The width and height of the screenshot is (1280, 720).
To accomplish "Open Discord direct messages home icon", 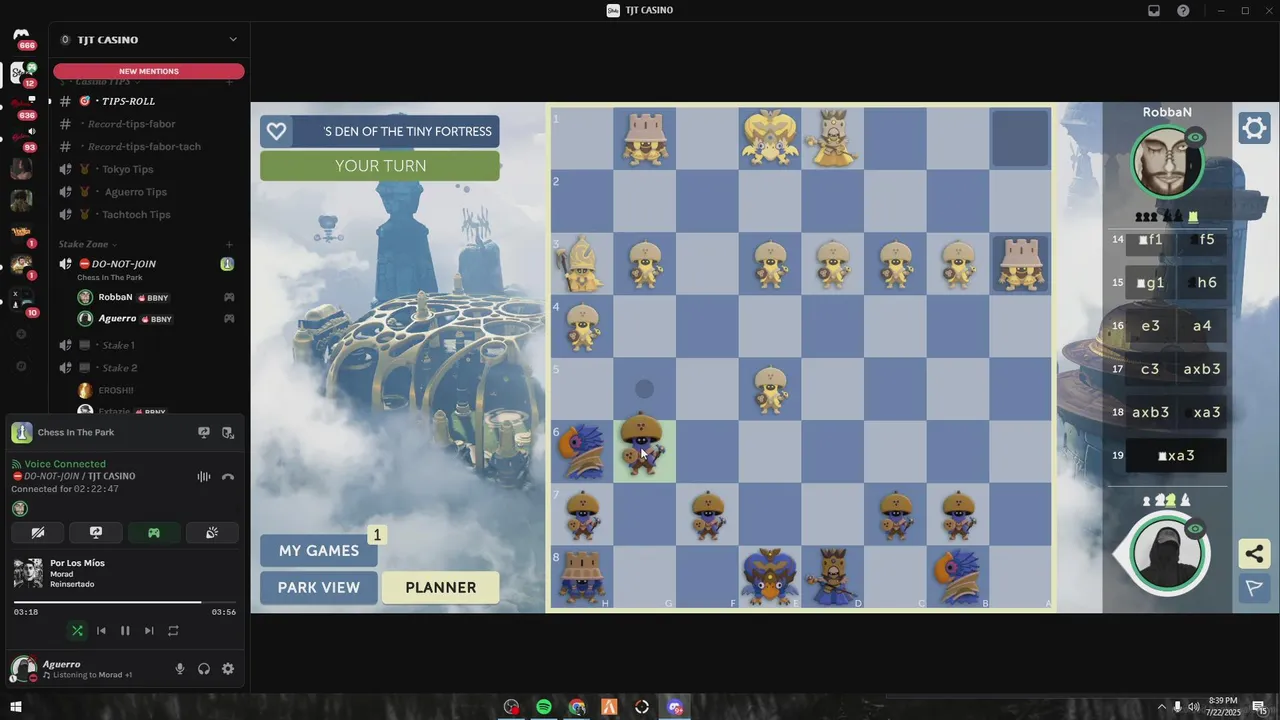I will (x=21, y=37).
